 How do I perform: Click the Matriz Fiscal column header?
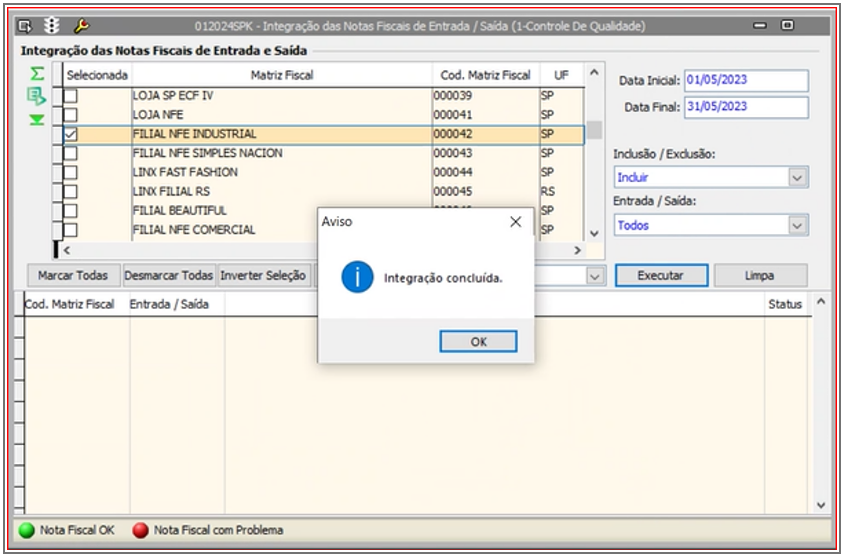click(x=282, y=75)
